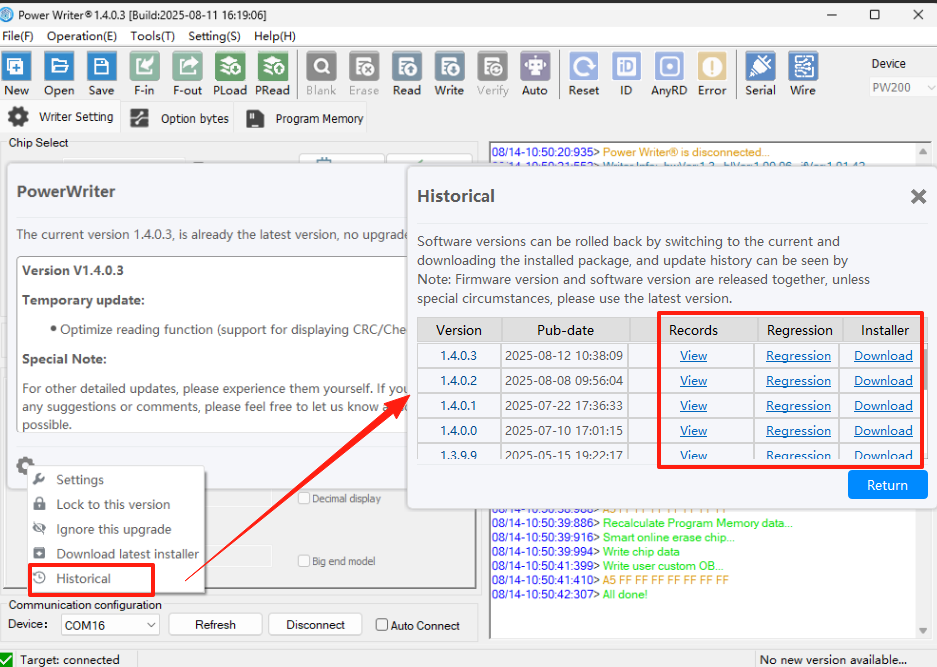
Task: Click Regression link for version 1.4.0.1
Action: pyautogui.click(x=798, y=406)
